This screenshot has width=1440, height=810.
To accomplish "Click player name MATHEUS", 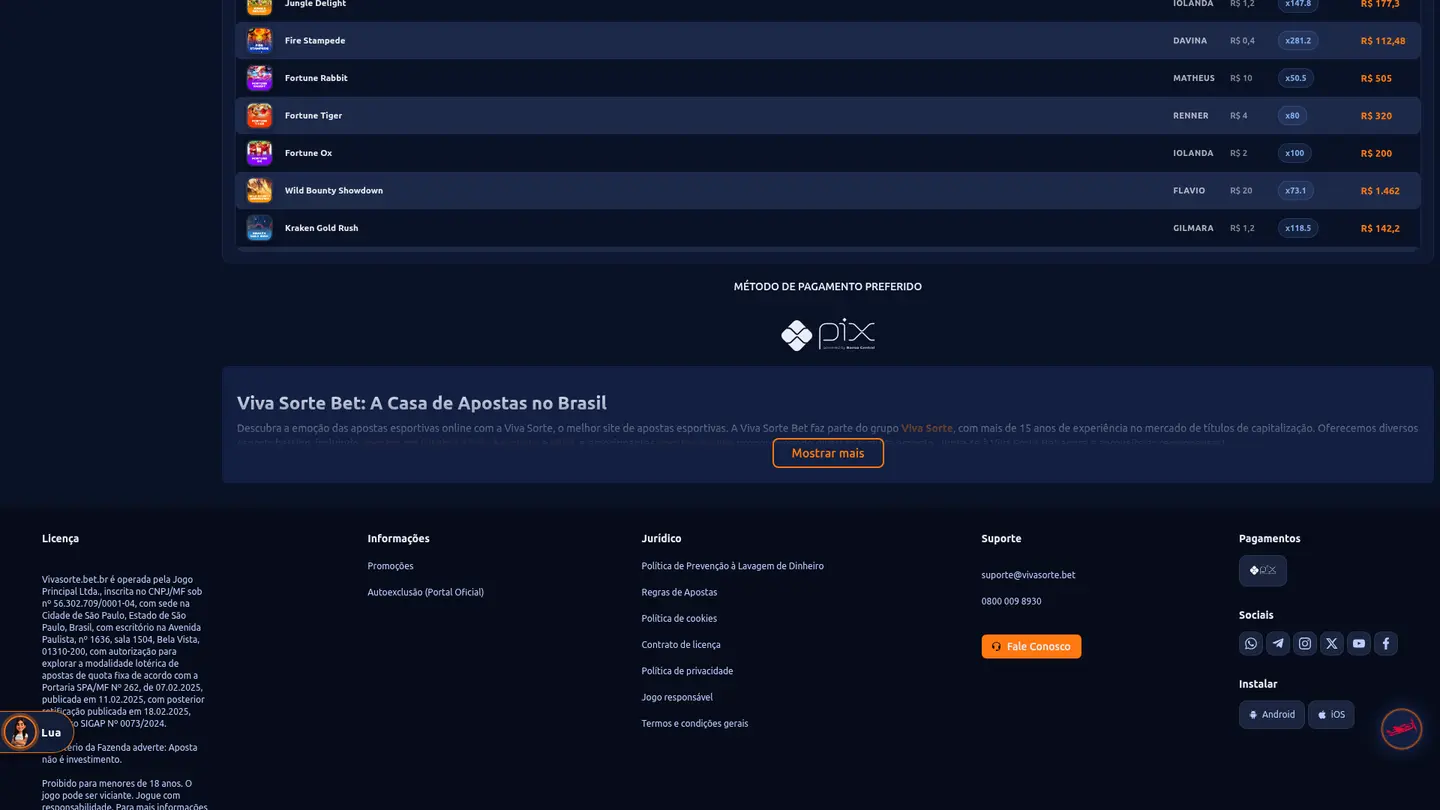I will (1194, 78).
